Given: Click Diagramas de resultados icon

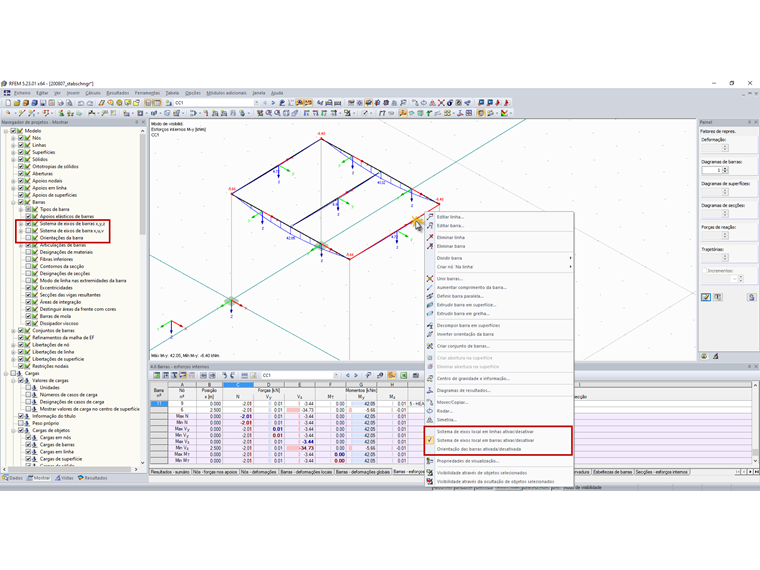Looking at the screenshot, I should 430,390.
